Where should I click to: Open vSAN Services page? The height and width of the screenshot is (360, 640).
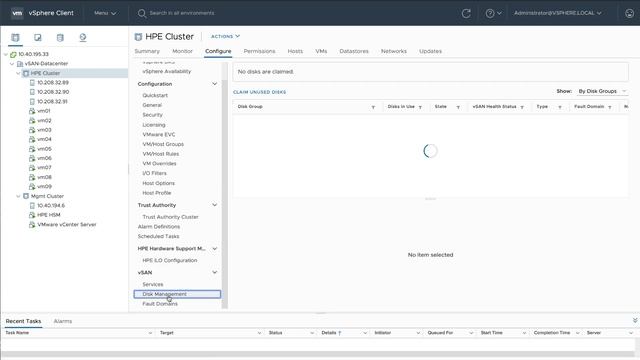pos(153,284)
